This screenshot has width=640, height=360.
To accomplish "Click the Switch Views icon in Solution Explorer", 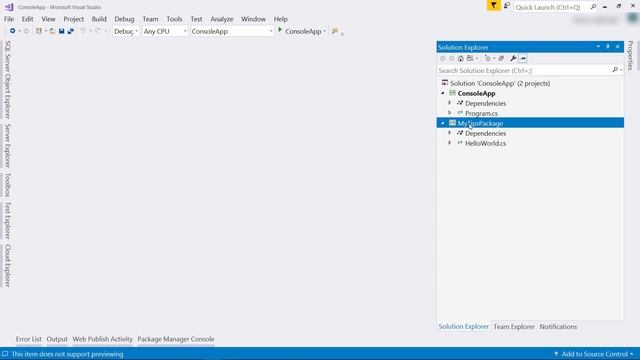I will coord(470,58).
